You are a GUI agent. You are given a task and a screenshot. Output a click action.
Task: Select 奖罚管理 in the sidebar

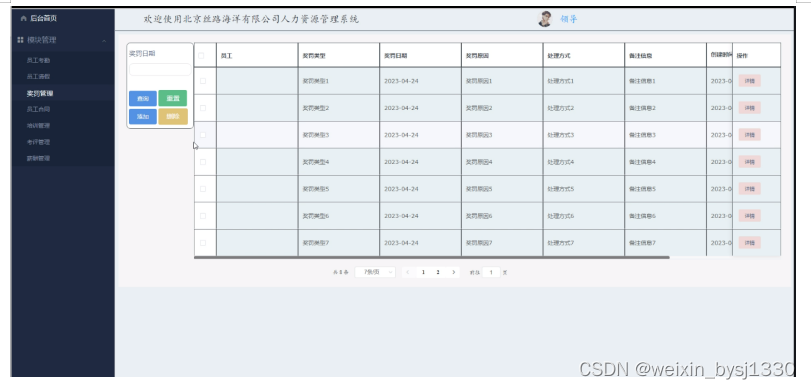tap(40, 94)
